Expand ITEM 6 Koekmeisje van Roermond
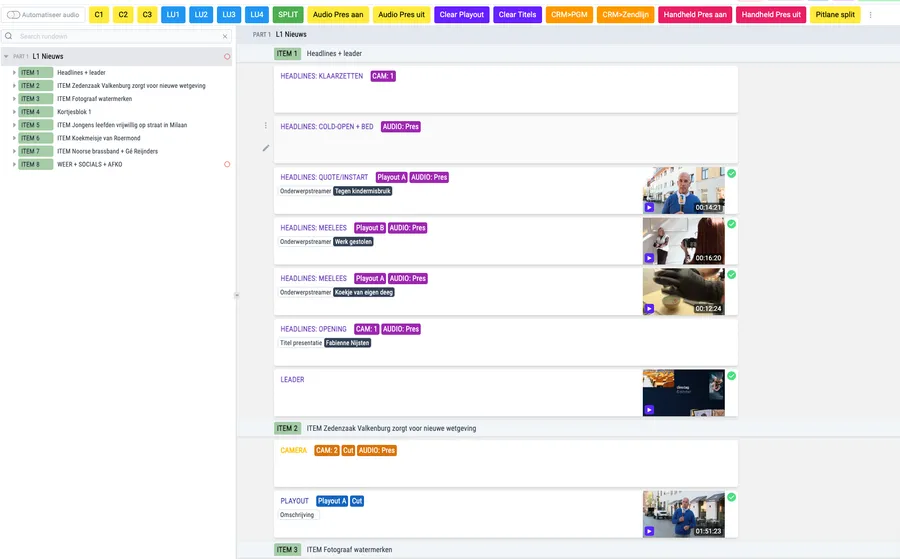Viewport: 900px width, 559px height. (x=14, y=138)
